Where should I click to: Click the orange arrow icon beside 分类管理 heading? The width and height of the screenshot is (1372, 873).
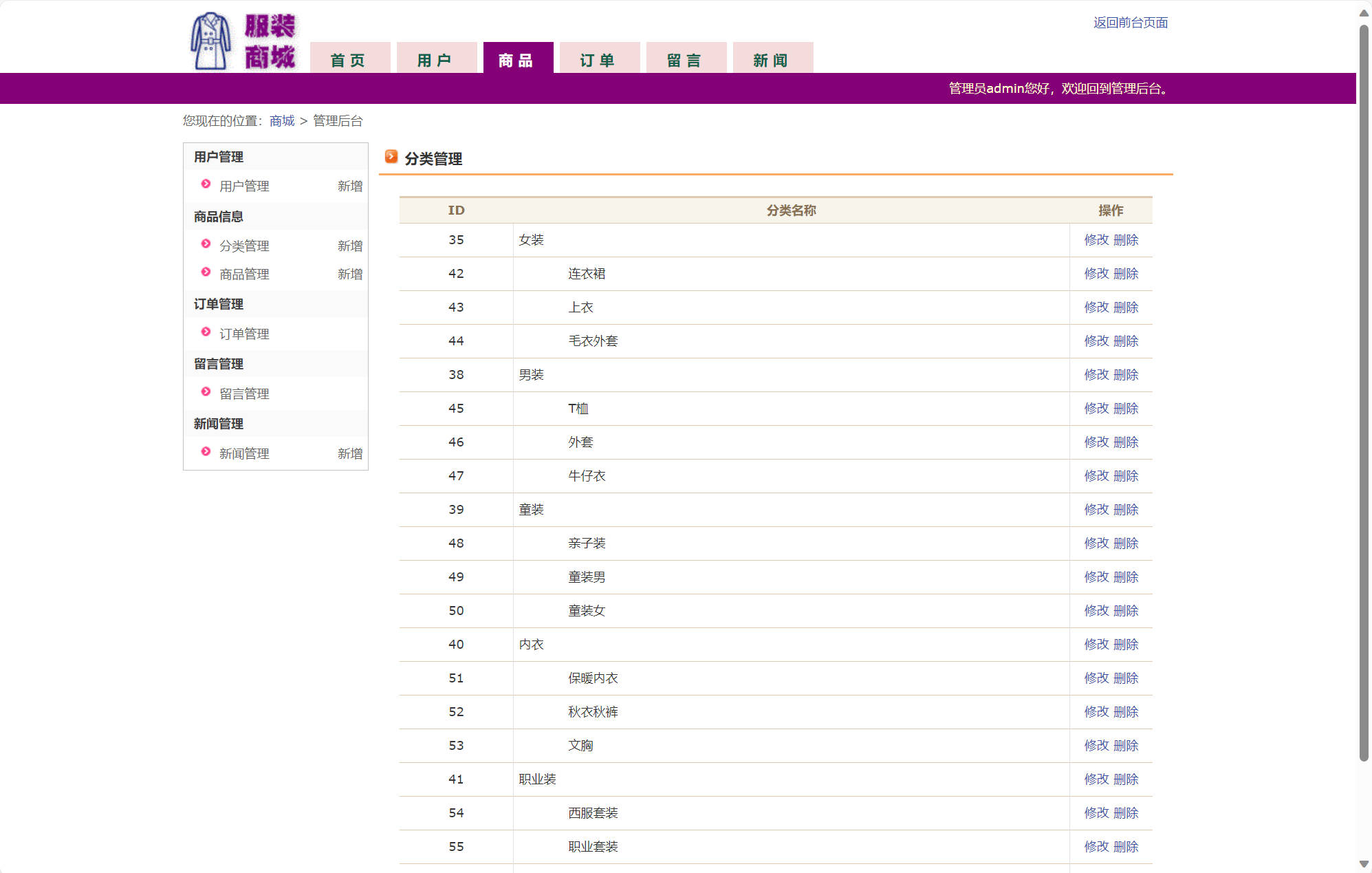[391, 157]
